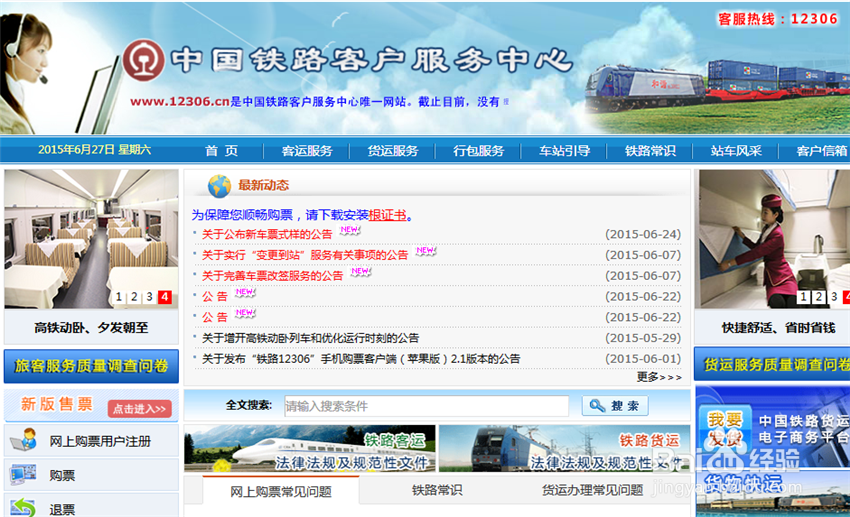
Task: Open the 铁路常识 navigation item
Action: click(650, 151)
